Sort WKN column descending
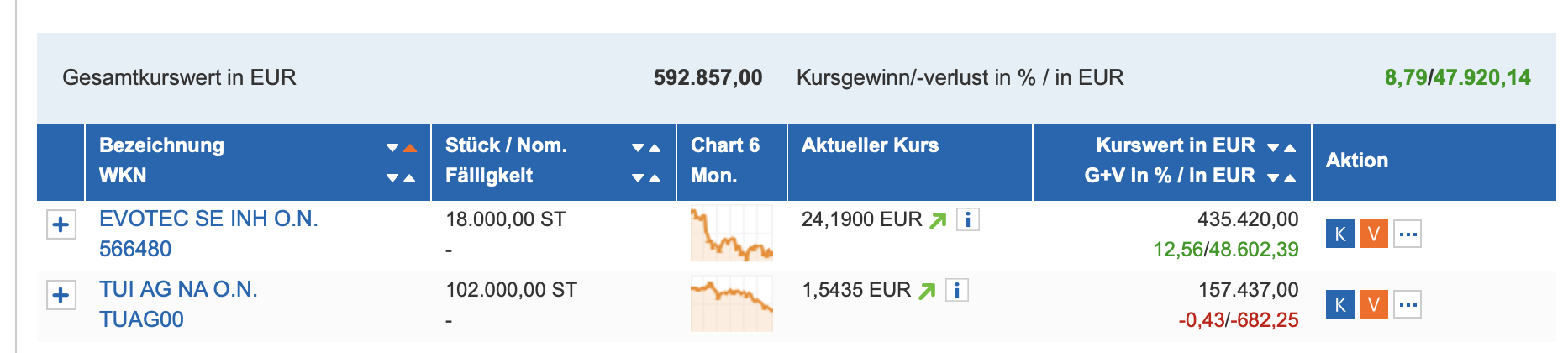This screenshot has height=353, width=1568. [x=392, y=178]
